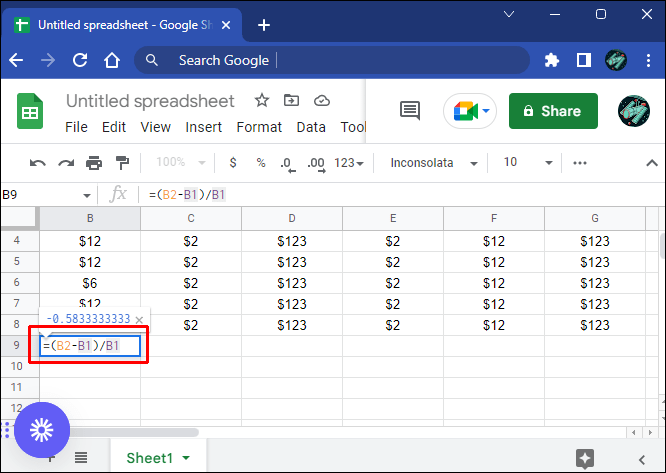Viewport: 666px width, 473px height.
Task: Click the Untitled spreadsheet title to rename
Action: coord(150,101)
